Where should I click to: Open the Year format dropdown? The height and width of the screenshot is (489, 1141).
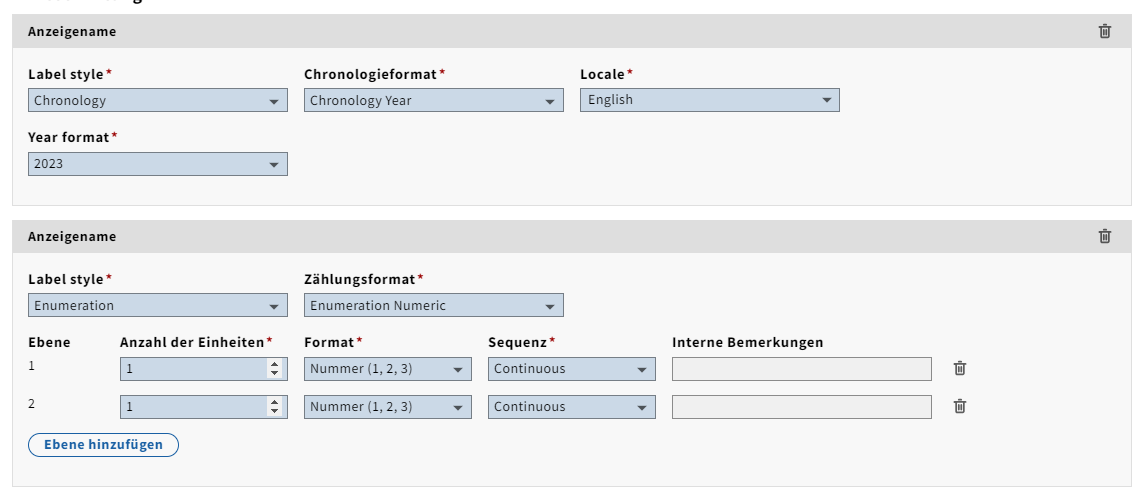coord(158,164)
